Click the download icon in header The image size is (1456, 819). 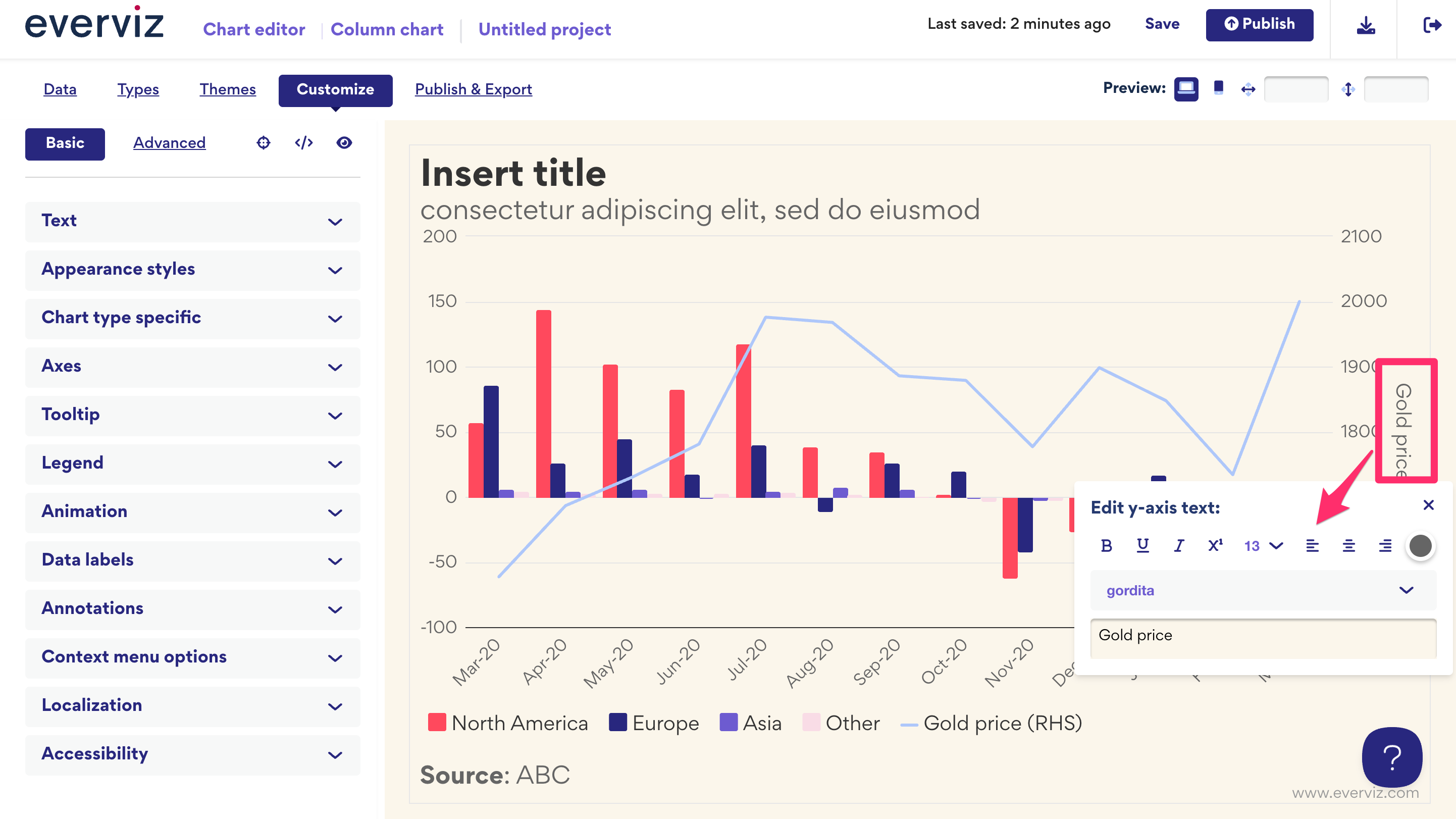point(1365,25)
